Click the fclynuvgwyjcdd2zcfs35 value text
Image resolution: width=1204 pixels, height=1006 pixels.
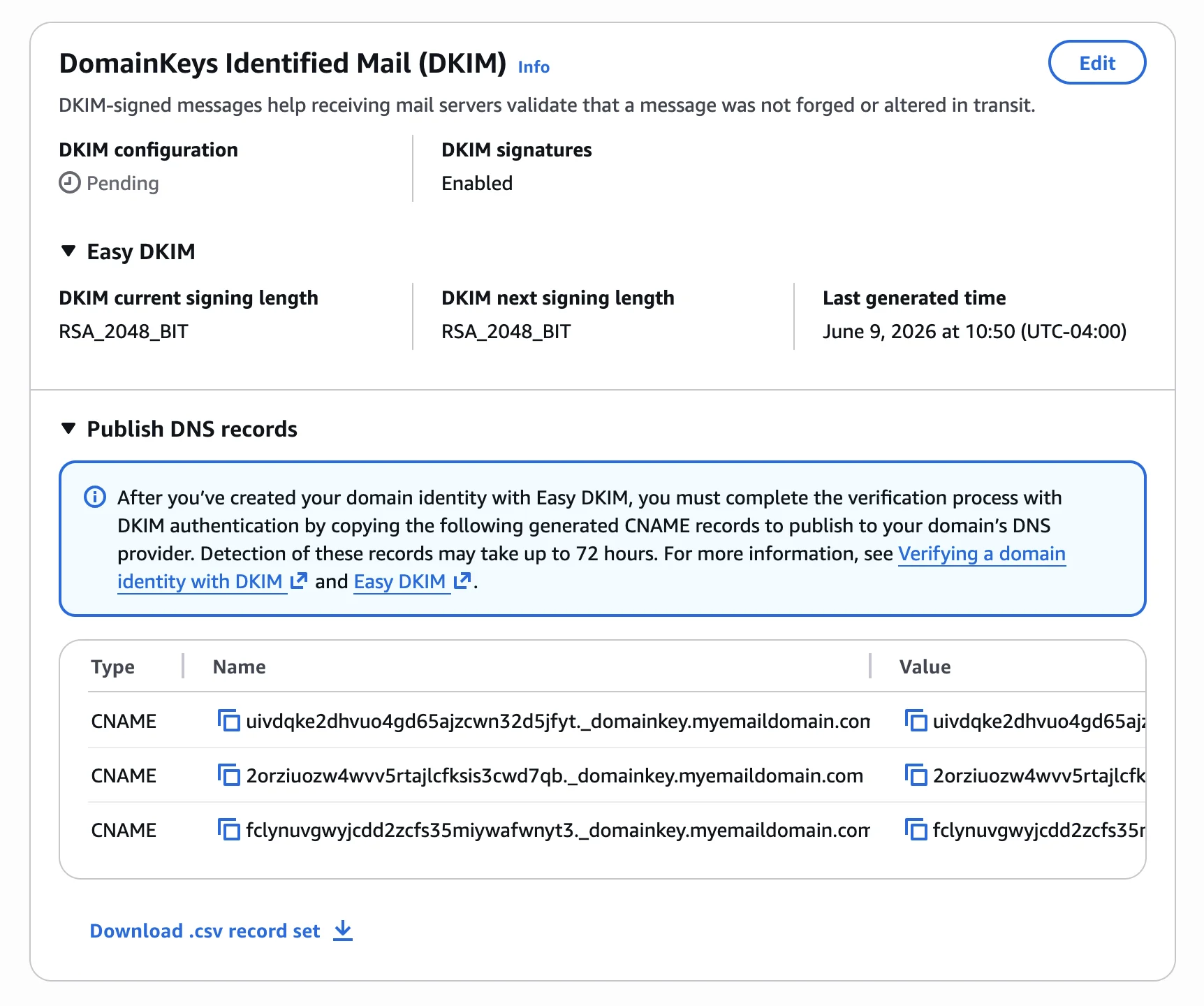point(1038,830)
